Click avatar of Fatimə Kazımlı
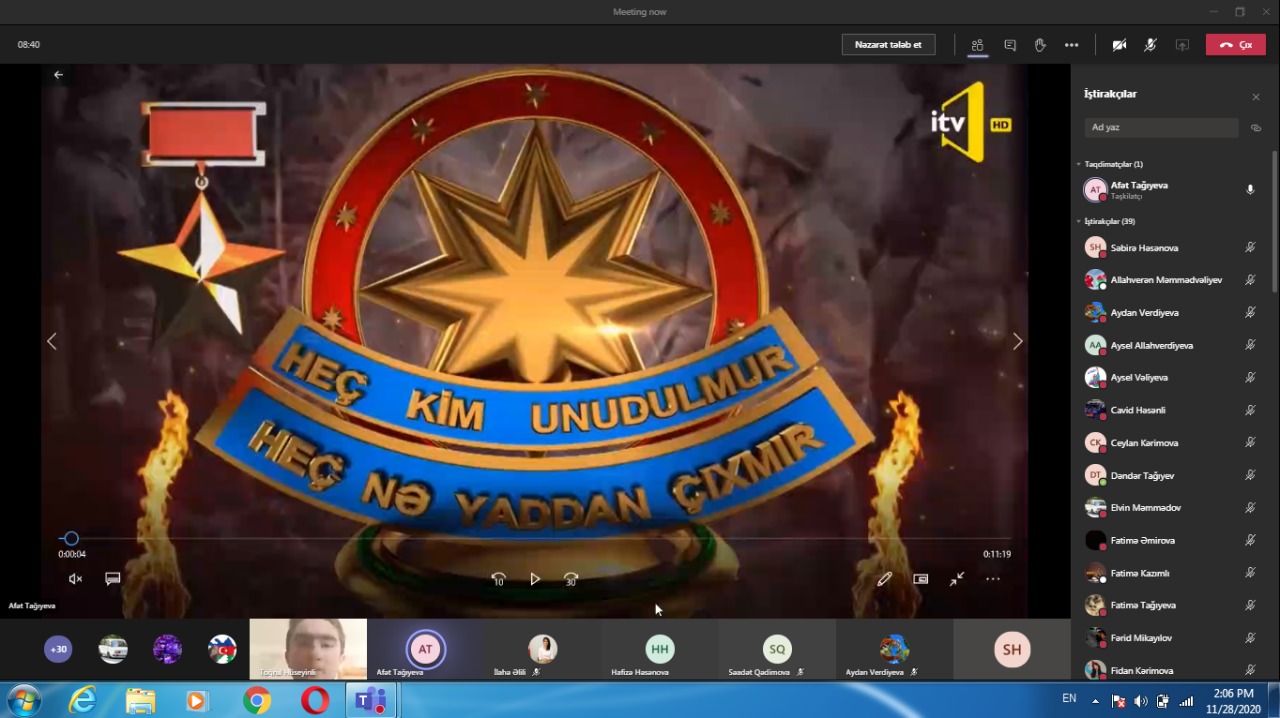The image size is (1280, 718). (x=1095, y=573)
